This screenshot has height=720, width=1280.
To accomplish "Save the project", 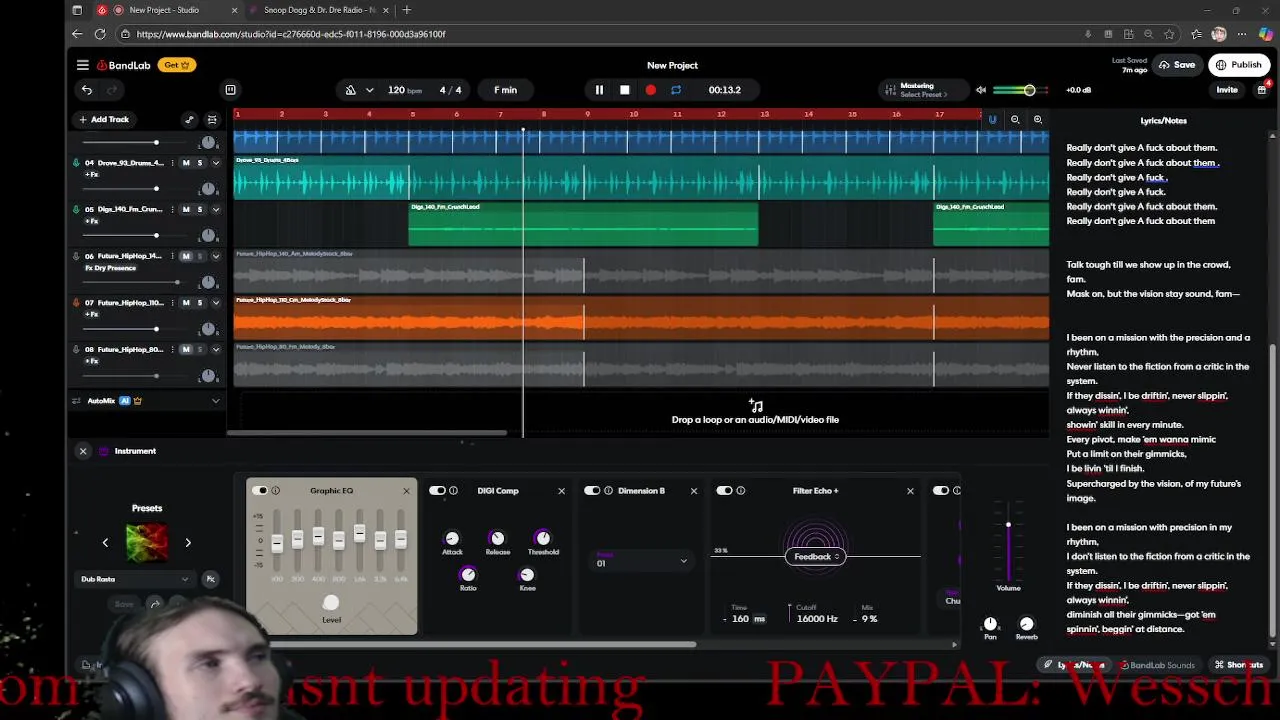I will [1177, 65].
